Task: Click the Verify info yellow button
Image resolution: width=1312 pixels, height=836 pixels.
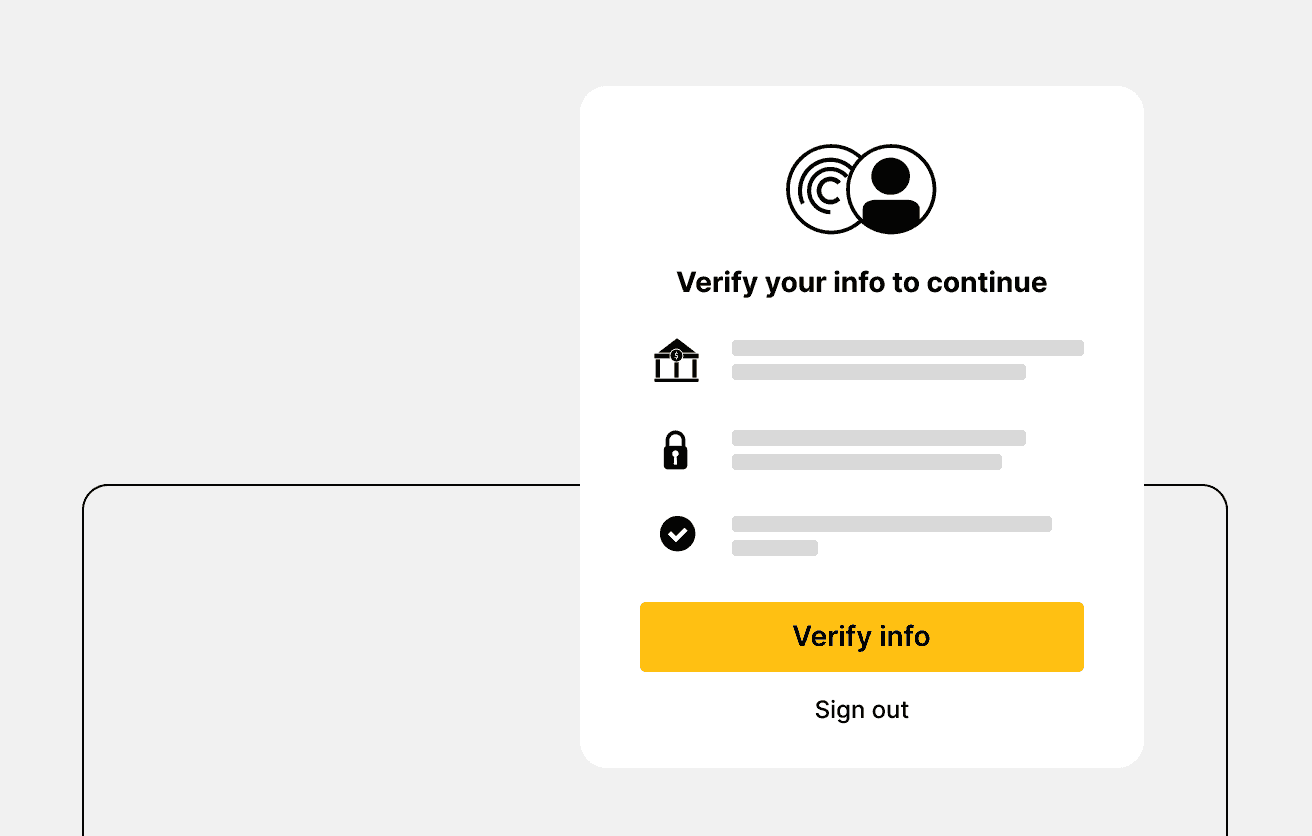Action: tap(862, 637)
